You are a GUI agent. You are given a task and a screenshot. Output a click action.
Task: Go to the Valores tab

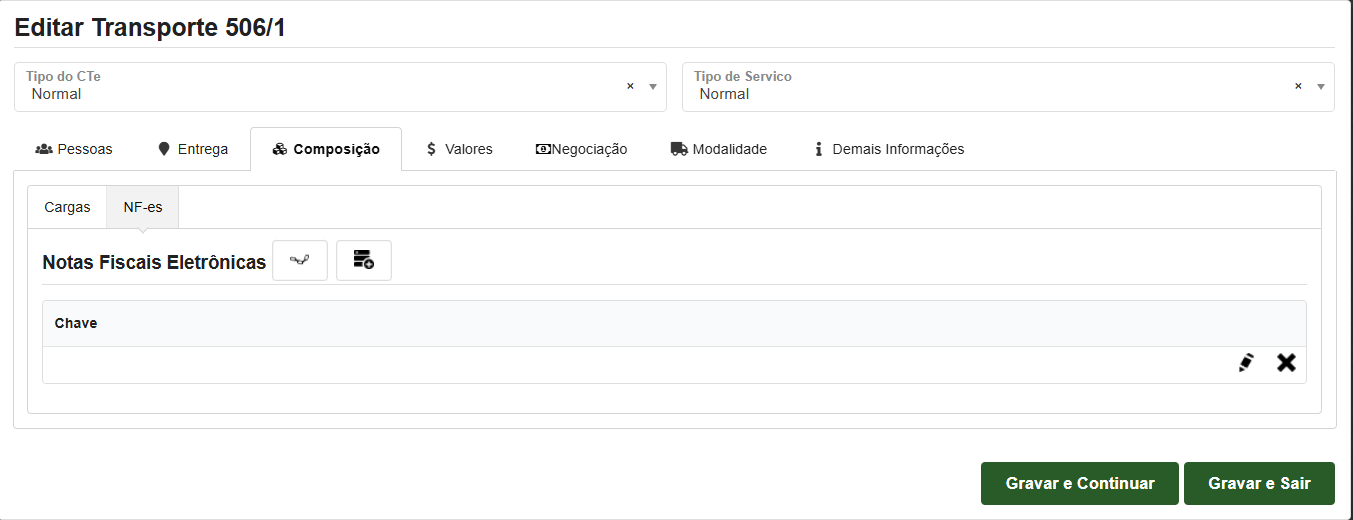[459, 149]
